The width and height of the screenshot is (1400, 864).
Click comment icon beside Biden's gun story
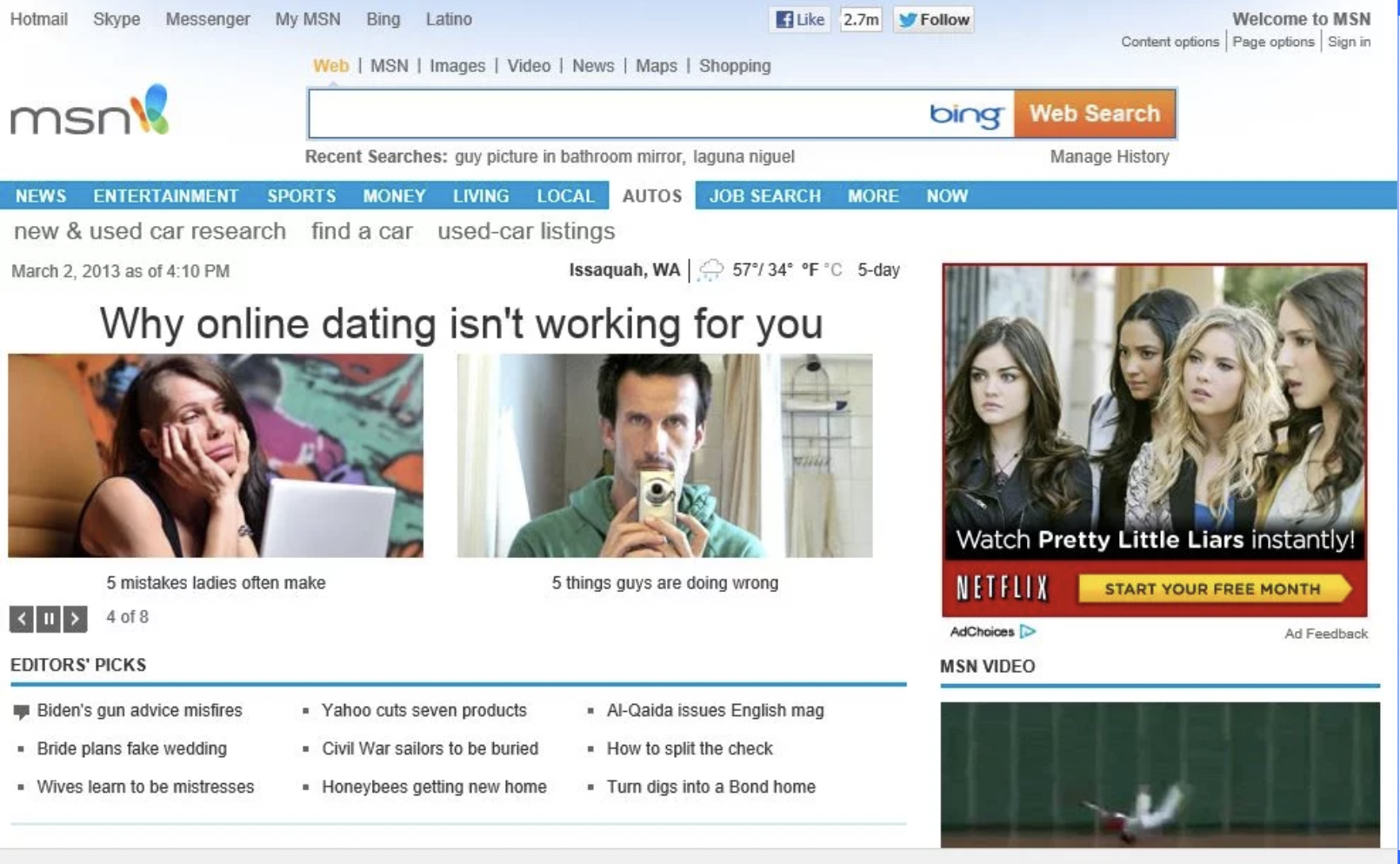(x=21, y=712)
